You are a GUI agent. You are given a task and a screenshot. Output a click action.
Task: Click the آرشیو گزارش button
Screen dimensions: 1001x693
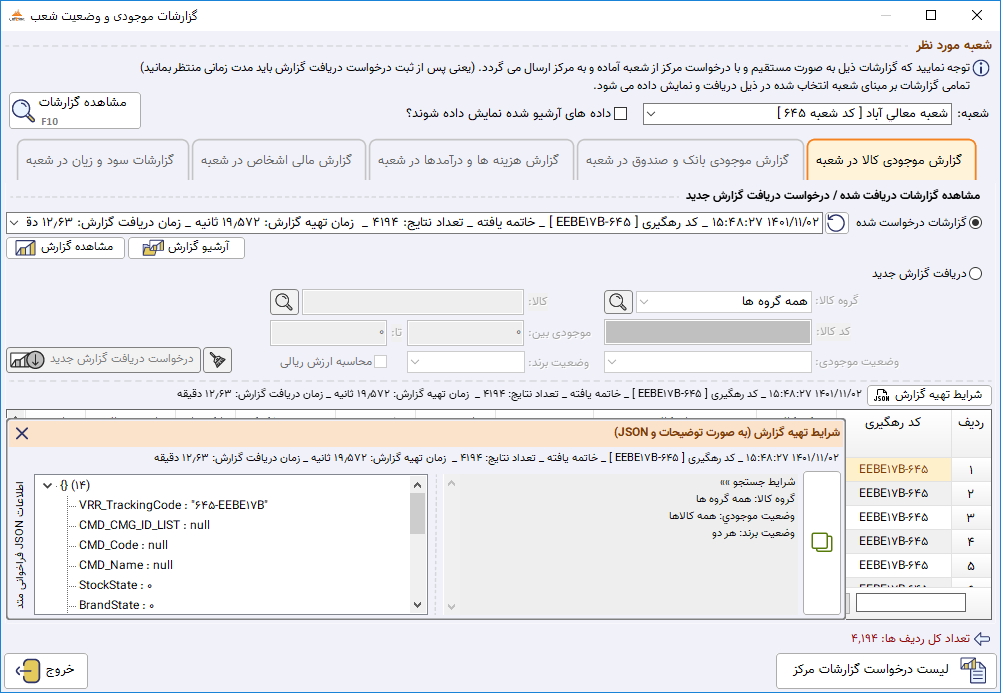186,248
